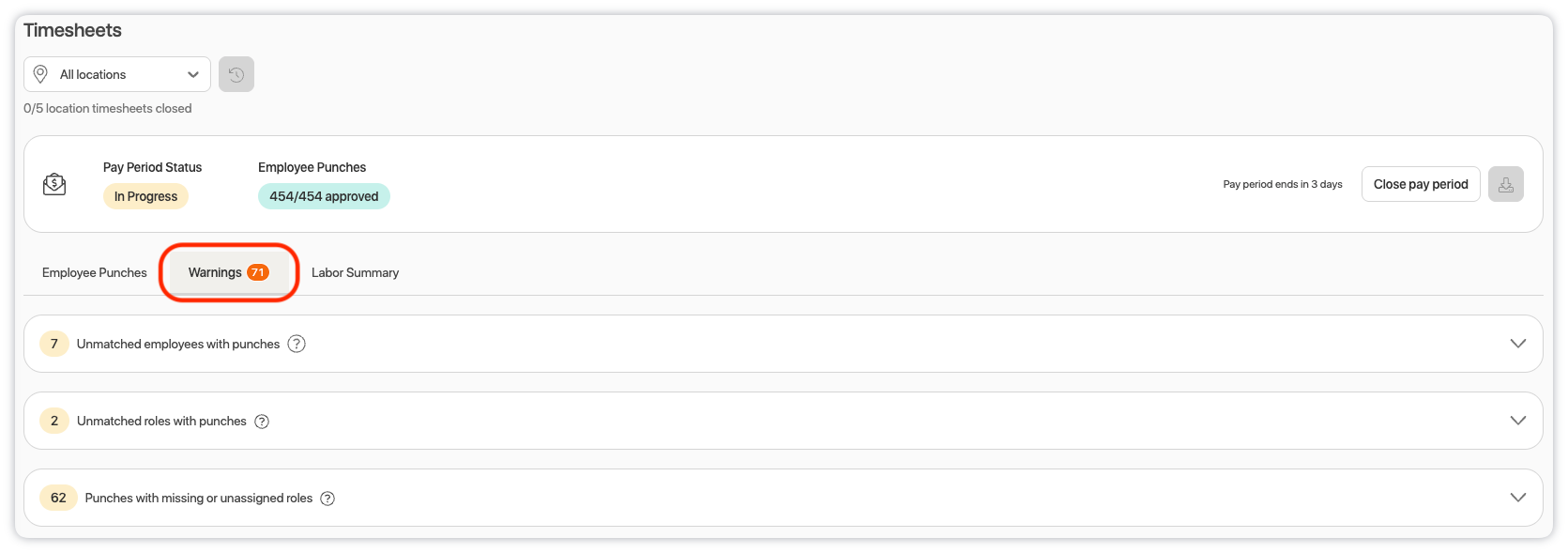Switch to the Employee Punches tab

click(x=95, y=272)
